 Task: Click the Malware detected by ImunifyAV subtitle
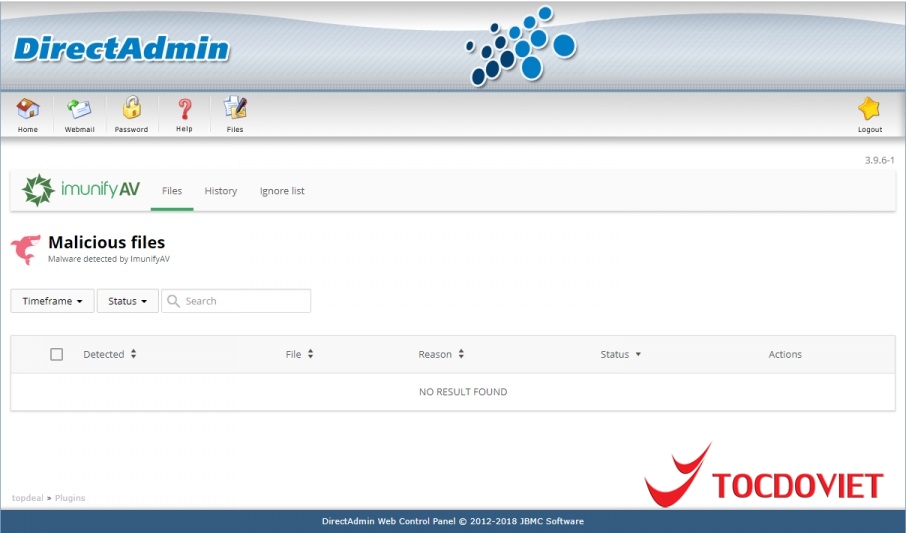pos(109,259)
